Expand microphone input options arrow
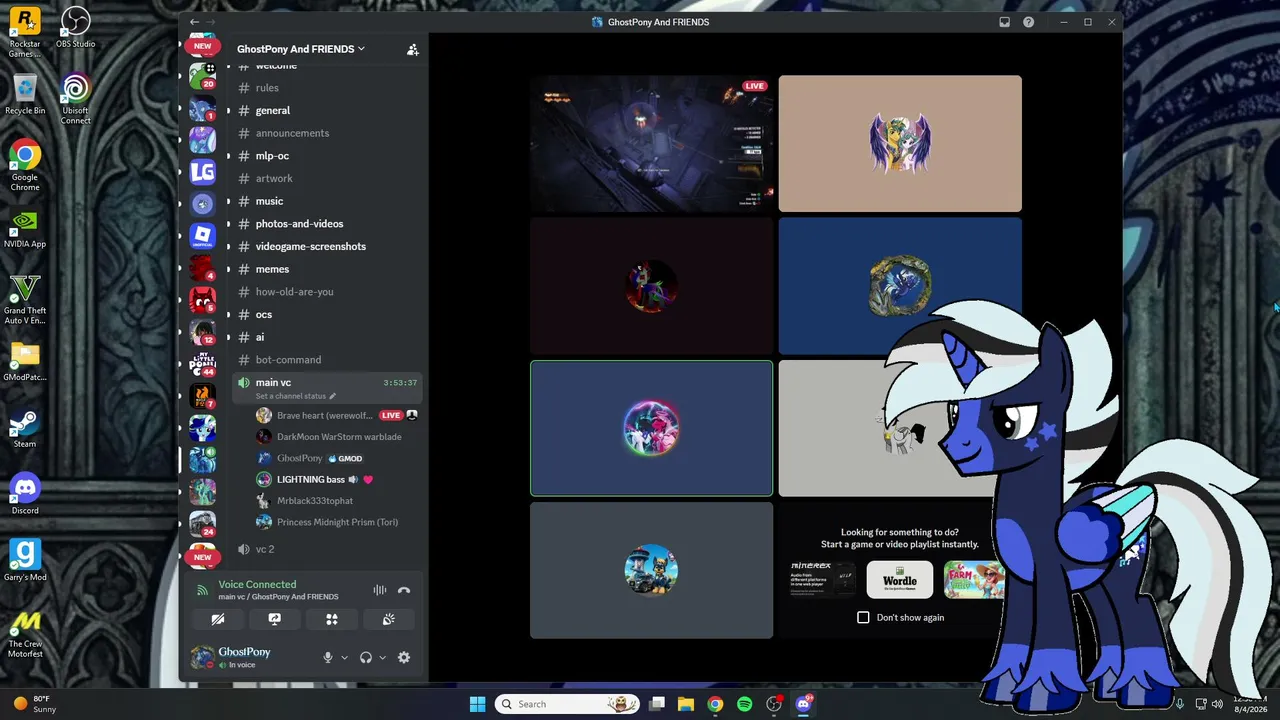 (x=344, y=658)
